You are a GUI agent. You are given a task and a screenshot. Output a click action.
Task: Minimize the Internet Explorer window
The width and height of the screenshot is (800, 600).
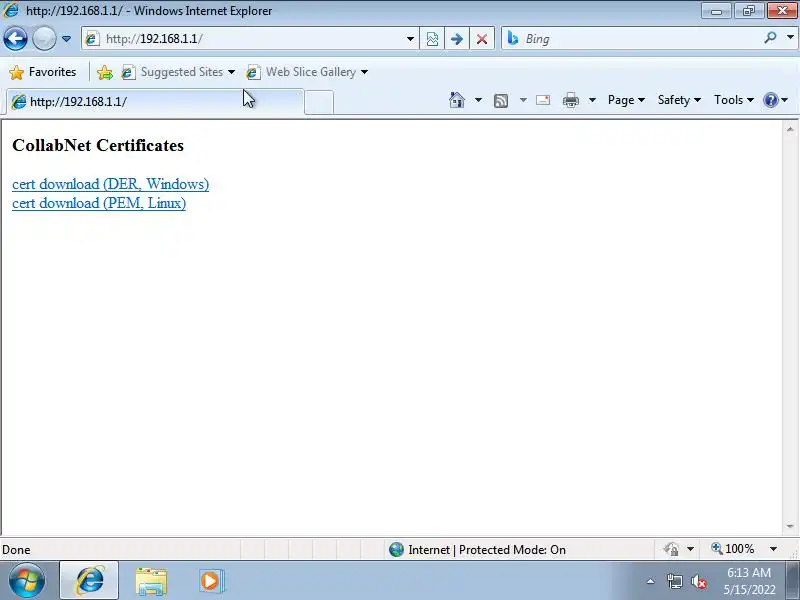pos(716,11)
